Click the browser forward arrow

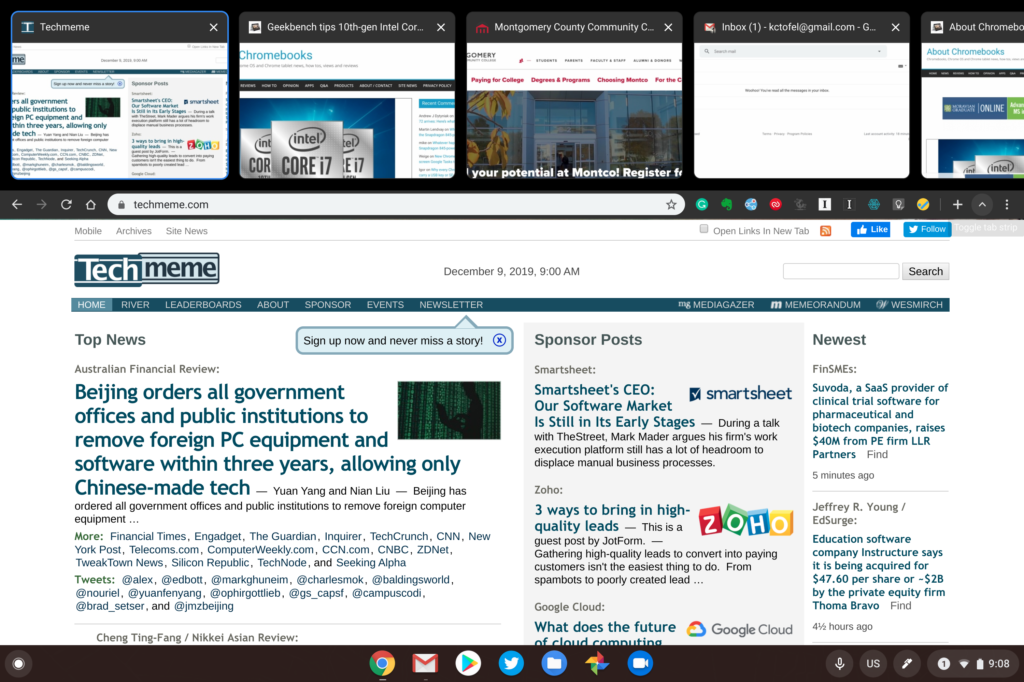tap(42, 204)
